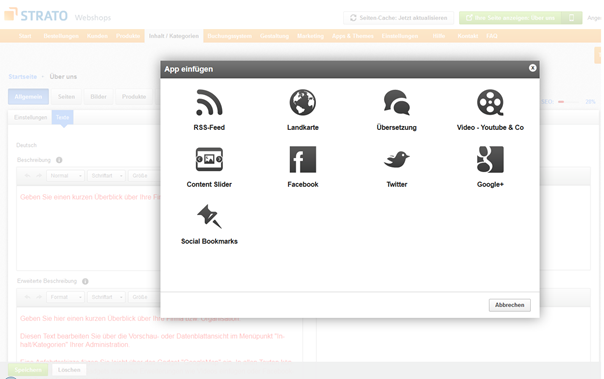Viewport: 604px width, 379px height.
Task: Open the Inhalt / Kategorien menu
Action: (x=174, y=36)
